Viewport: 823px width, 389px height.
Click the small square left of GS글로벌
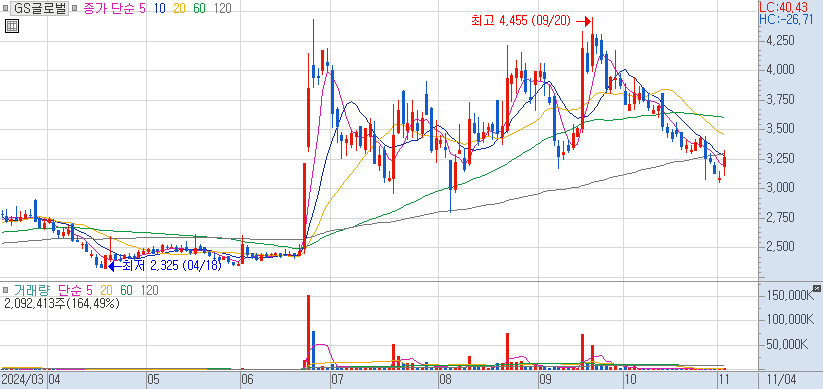tap(6, 8)
